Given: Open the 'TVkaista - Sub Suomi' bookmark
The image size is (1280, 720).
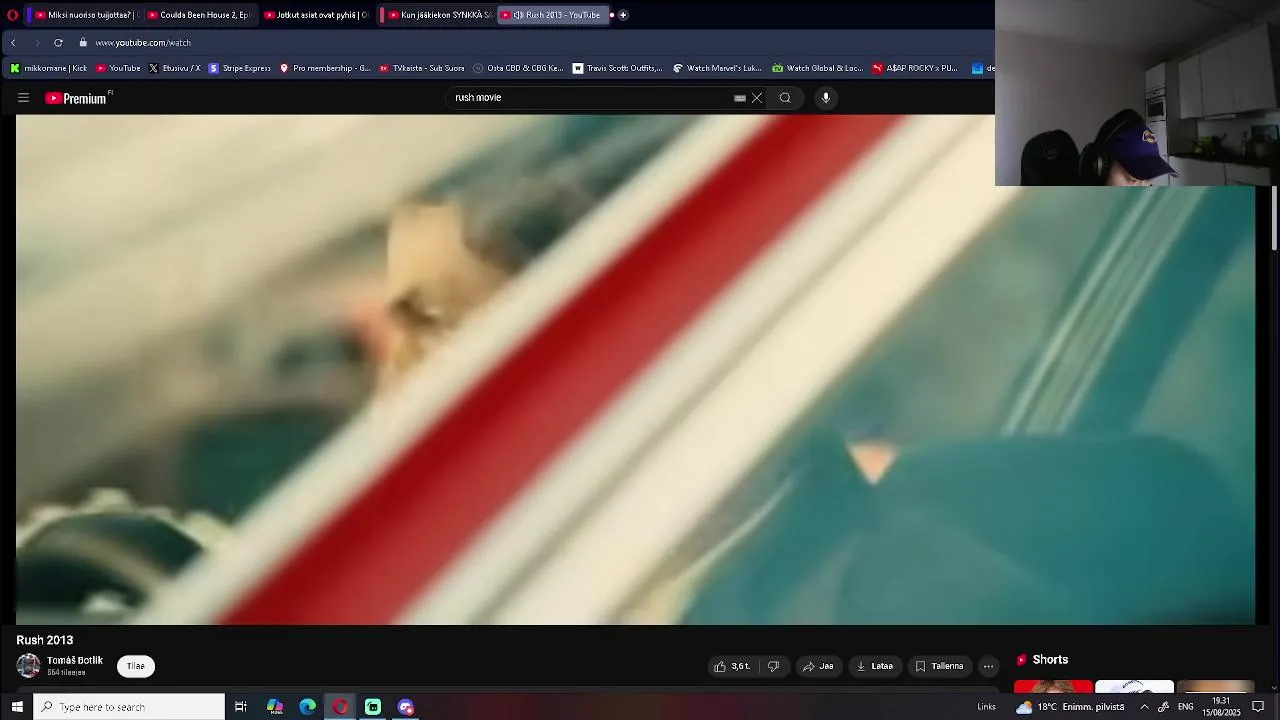Looking at the screenshot, I should click(x=422, y=68).
